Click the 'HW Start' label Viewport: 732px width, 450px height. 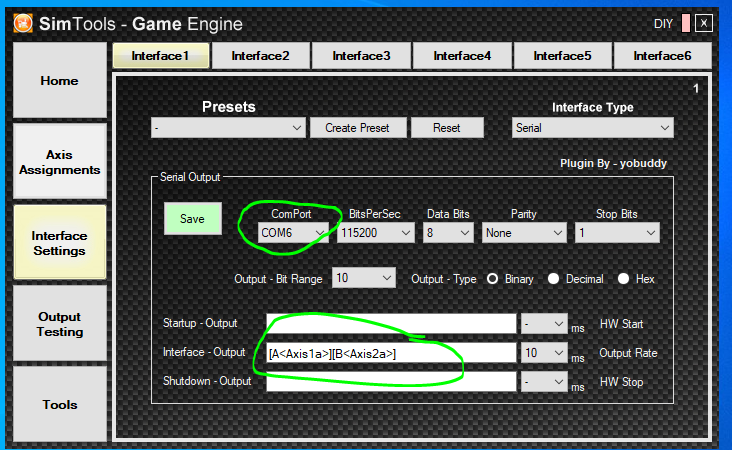(621, 323)
